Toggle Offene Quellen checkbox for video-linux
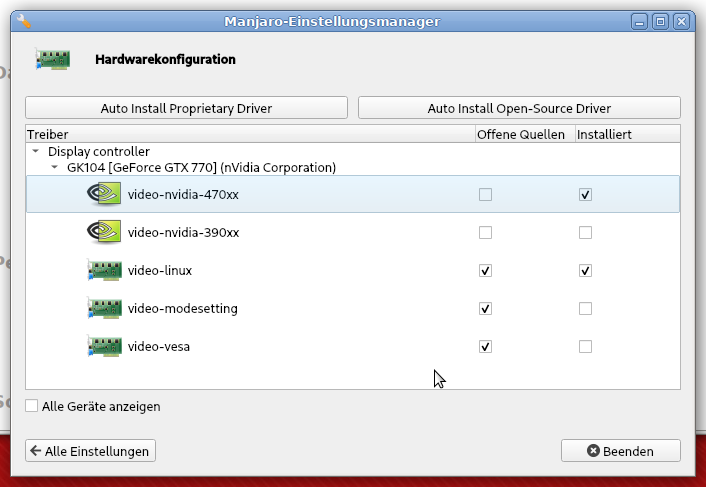This screenshot has height=487, width=706. click(485, 271)
